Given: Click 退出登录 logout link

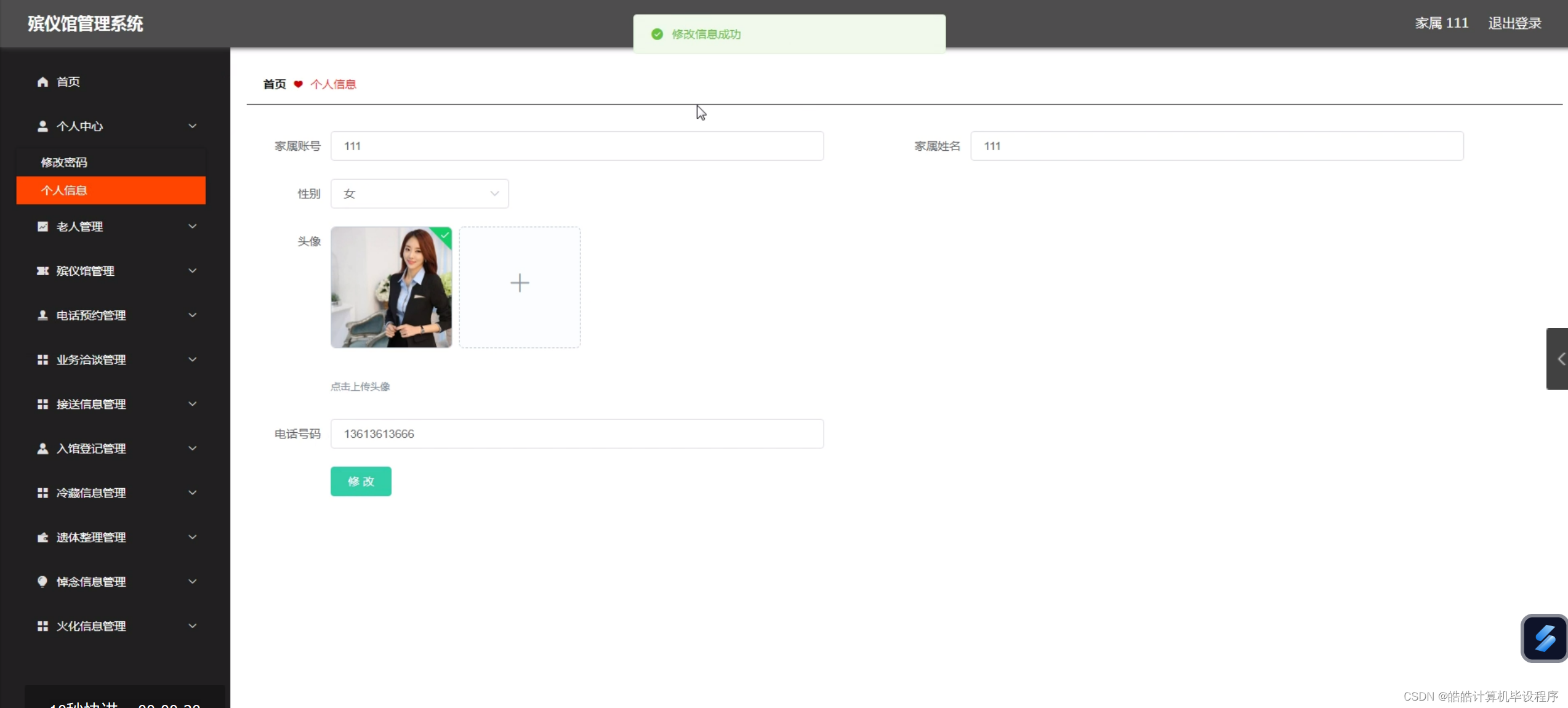Looking at the screenshot, I should point(1514,23).
